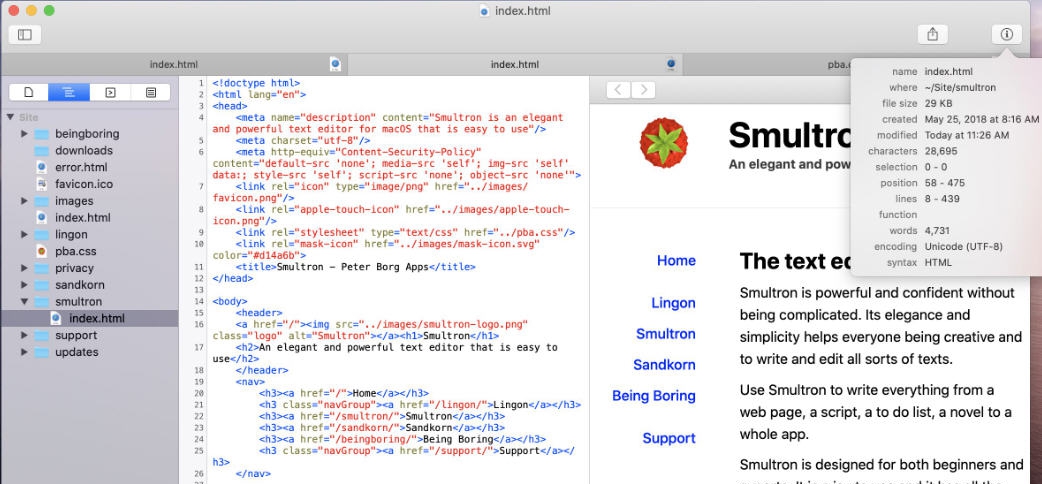Expand the updates folder
Screen dimensions: 1042x484
point(25,352)
